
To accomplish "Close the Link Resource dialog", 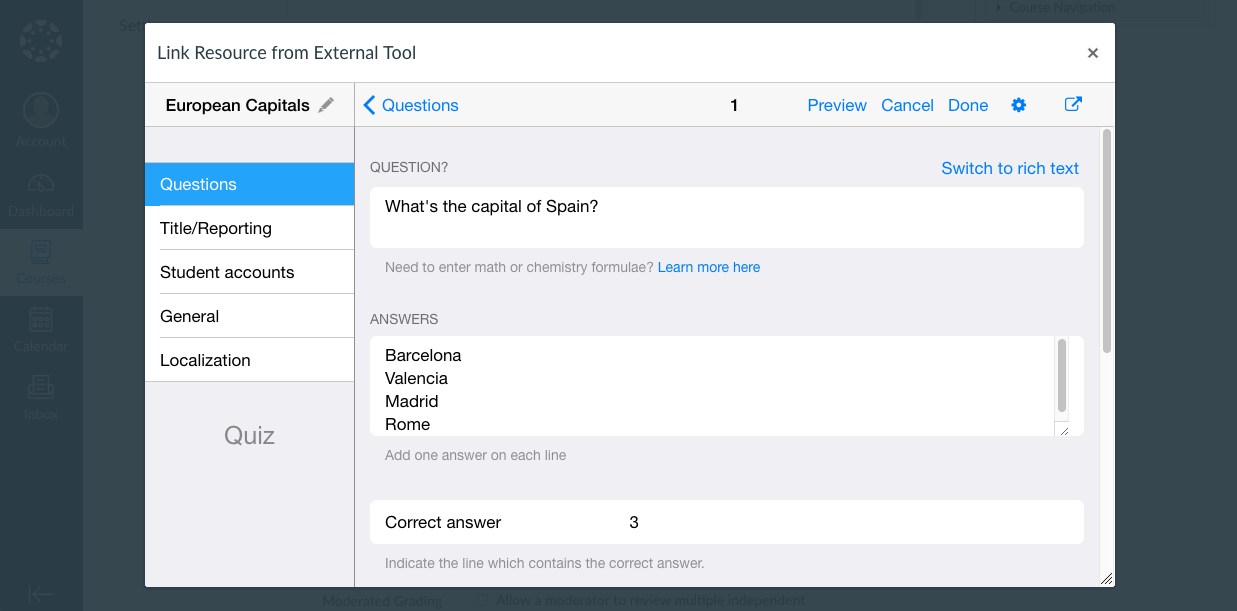I will (x=1092, y=53).
